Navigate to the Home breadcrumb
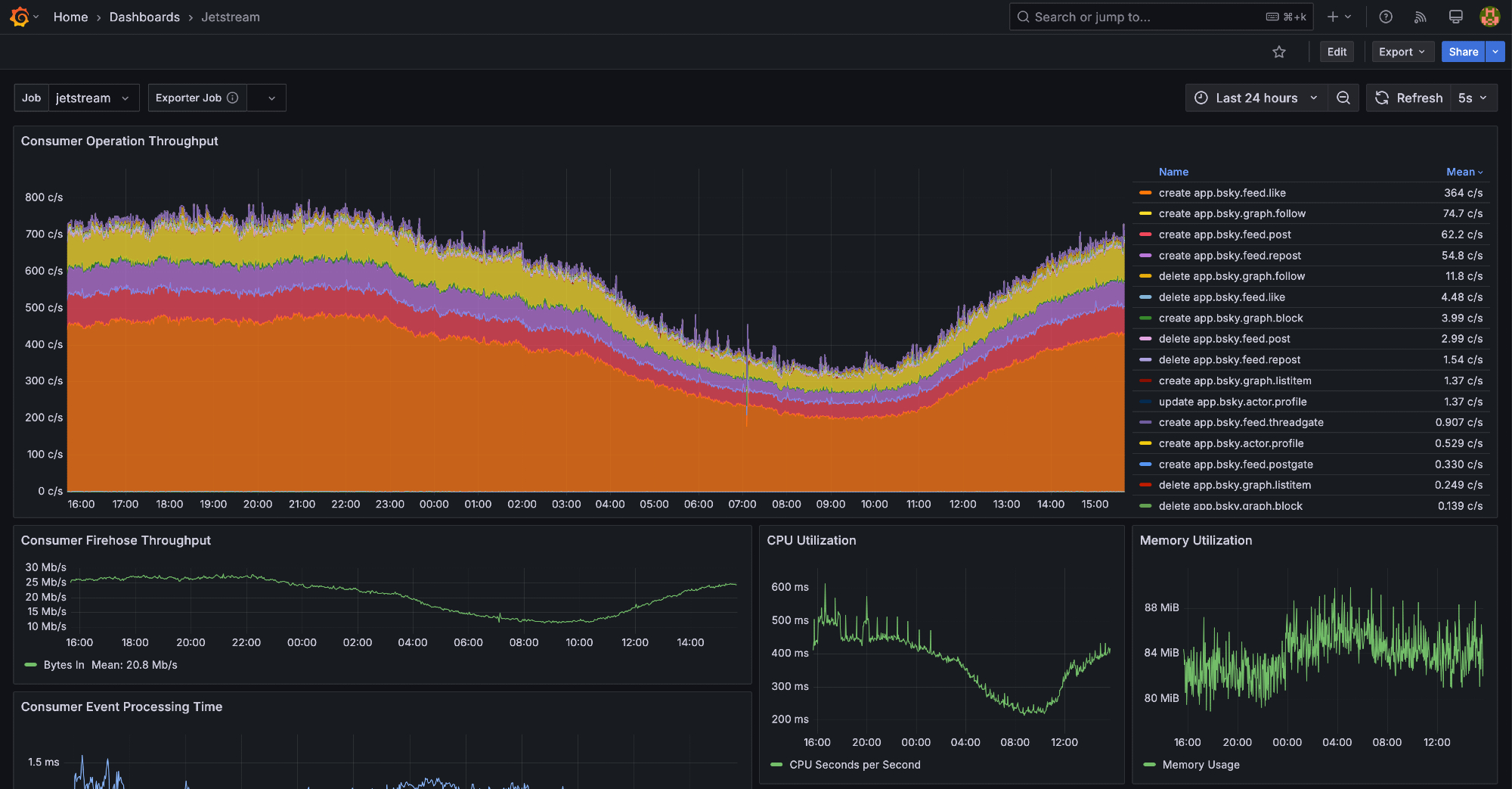Viewport: 1512px width, 789px height. coord(70,17)
